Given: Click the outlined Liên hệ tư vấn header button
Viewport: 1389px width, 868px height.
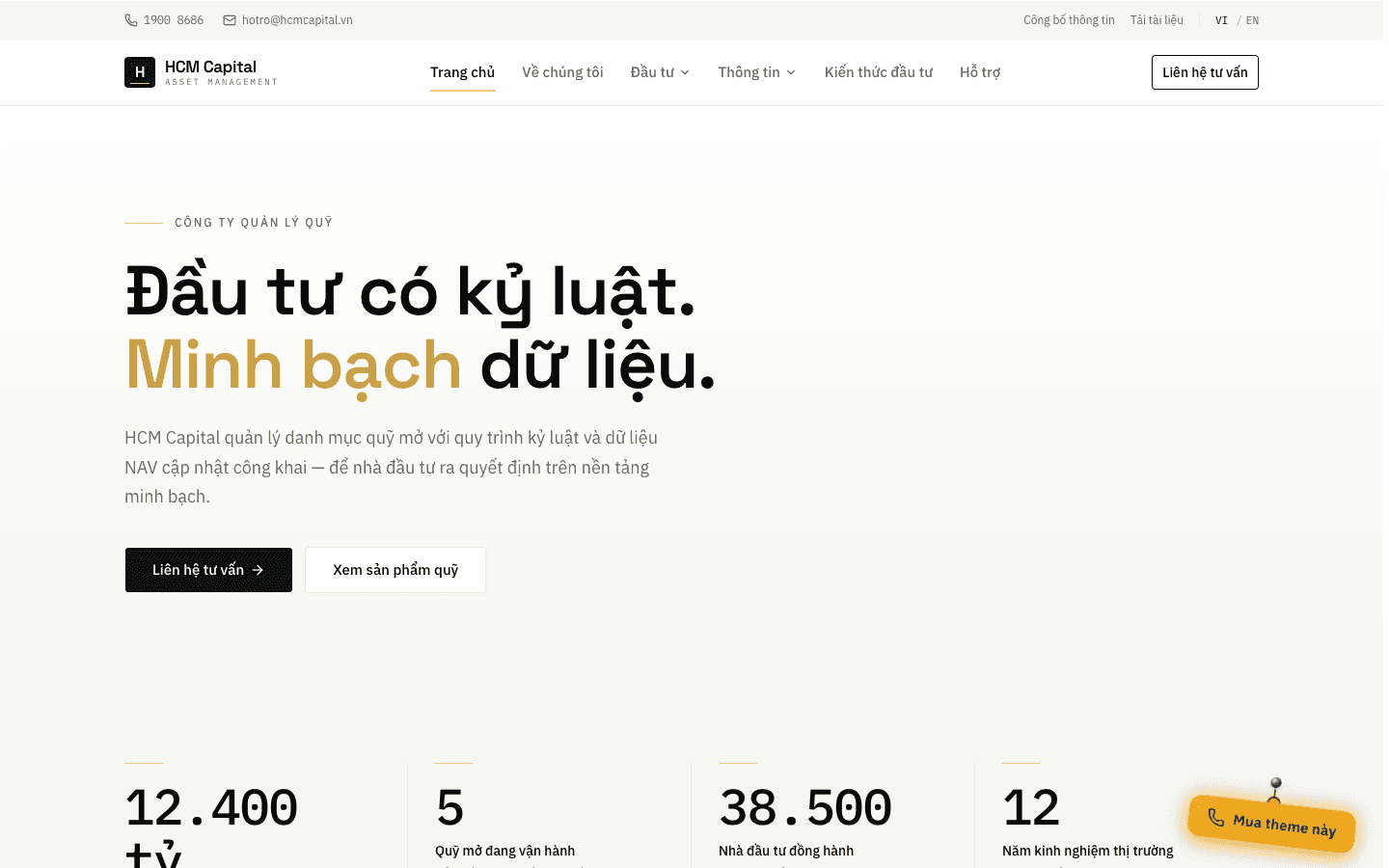Looking at the screenshot, I should (1205, 72).
